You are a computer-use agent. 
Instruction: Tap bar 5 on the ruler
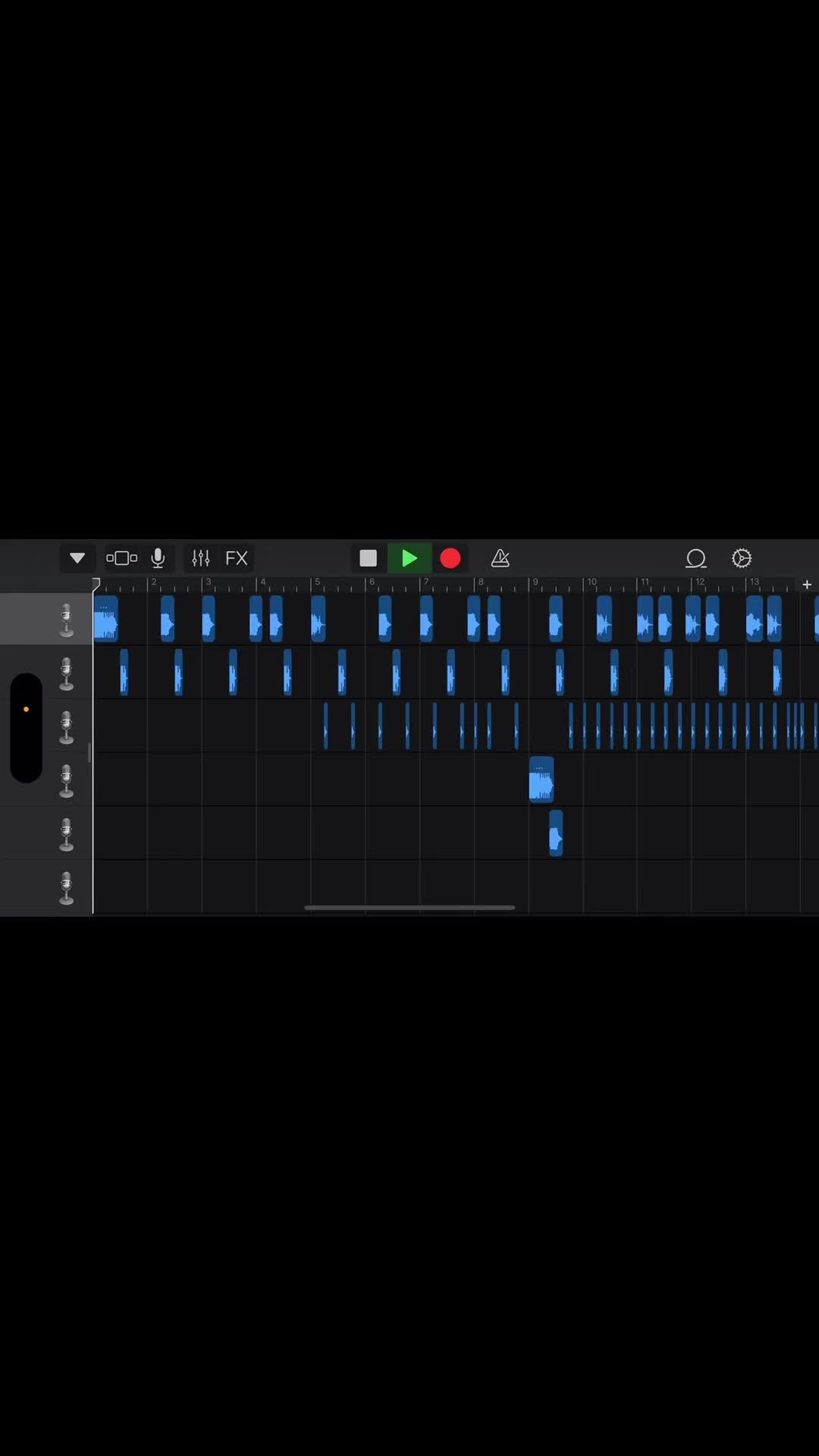coord(317,582)
